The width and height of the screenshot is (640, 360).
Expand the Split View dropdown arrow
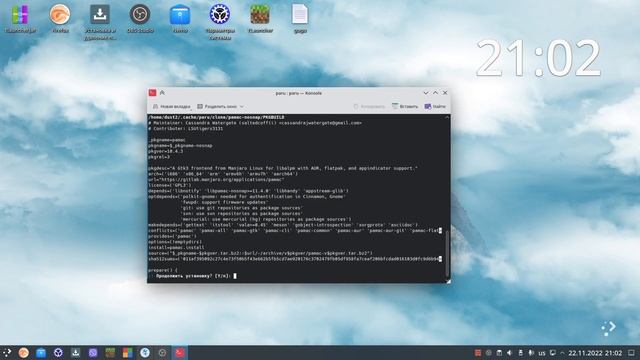[x=242, y=107]
